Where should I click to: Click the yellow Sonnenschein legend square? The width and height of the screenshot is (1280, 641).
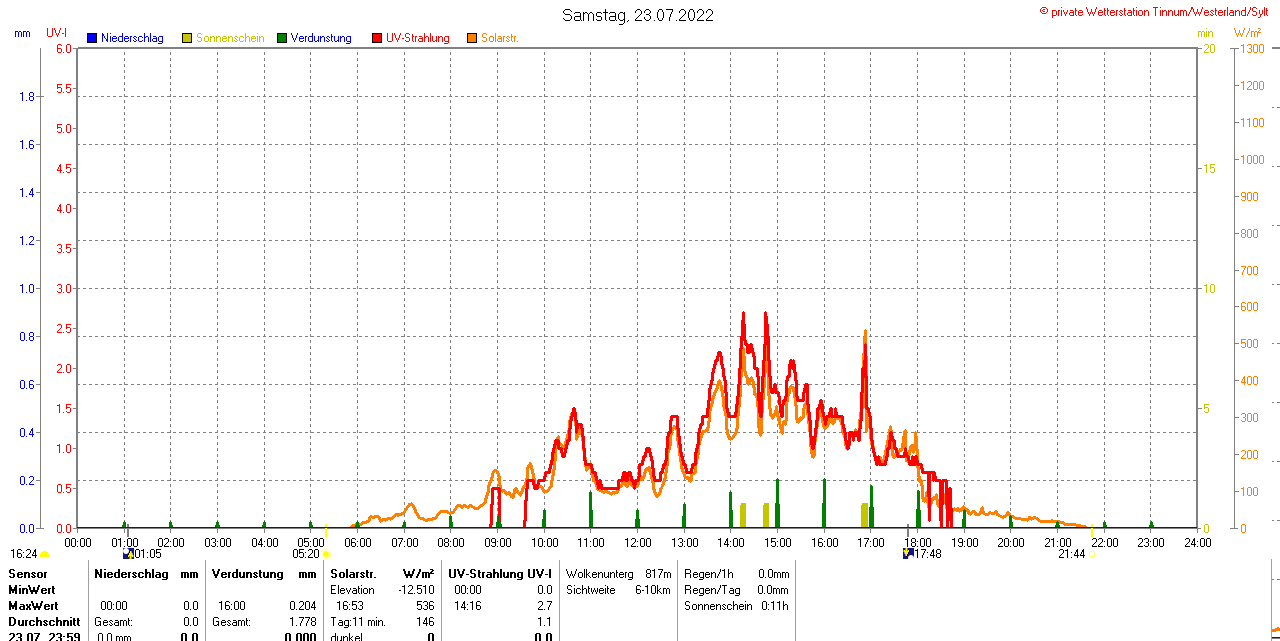pos(187,38)
